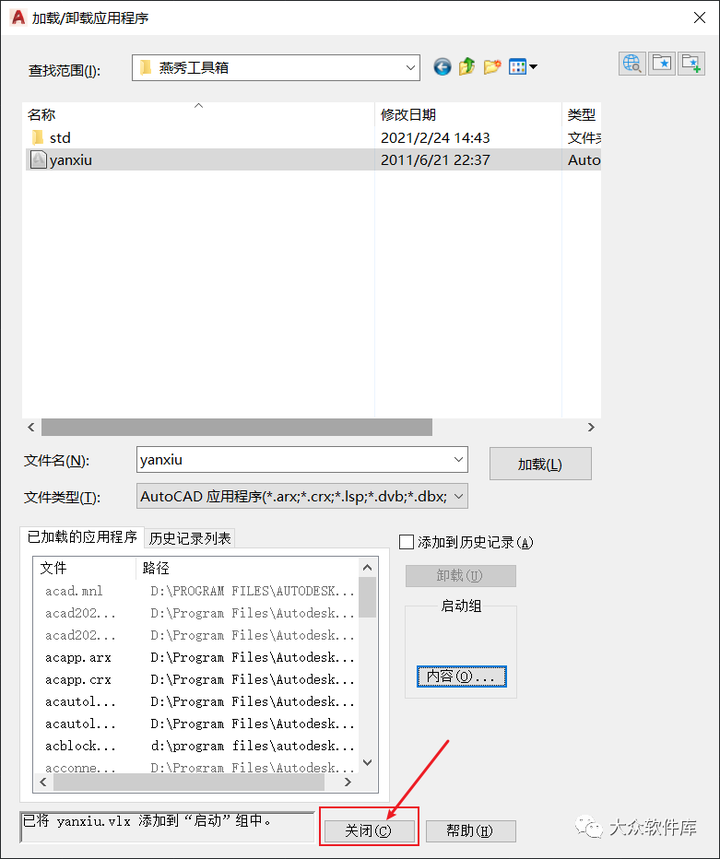Click the 卸载(U) button
The width and height of the screenshot is (720, 859).
(x=460, y=576)
